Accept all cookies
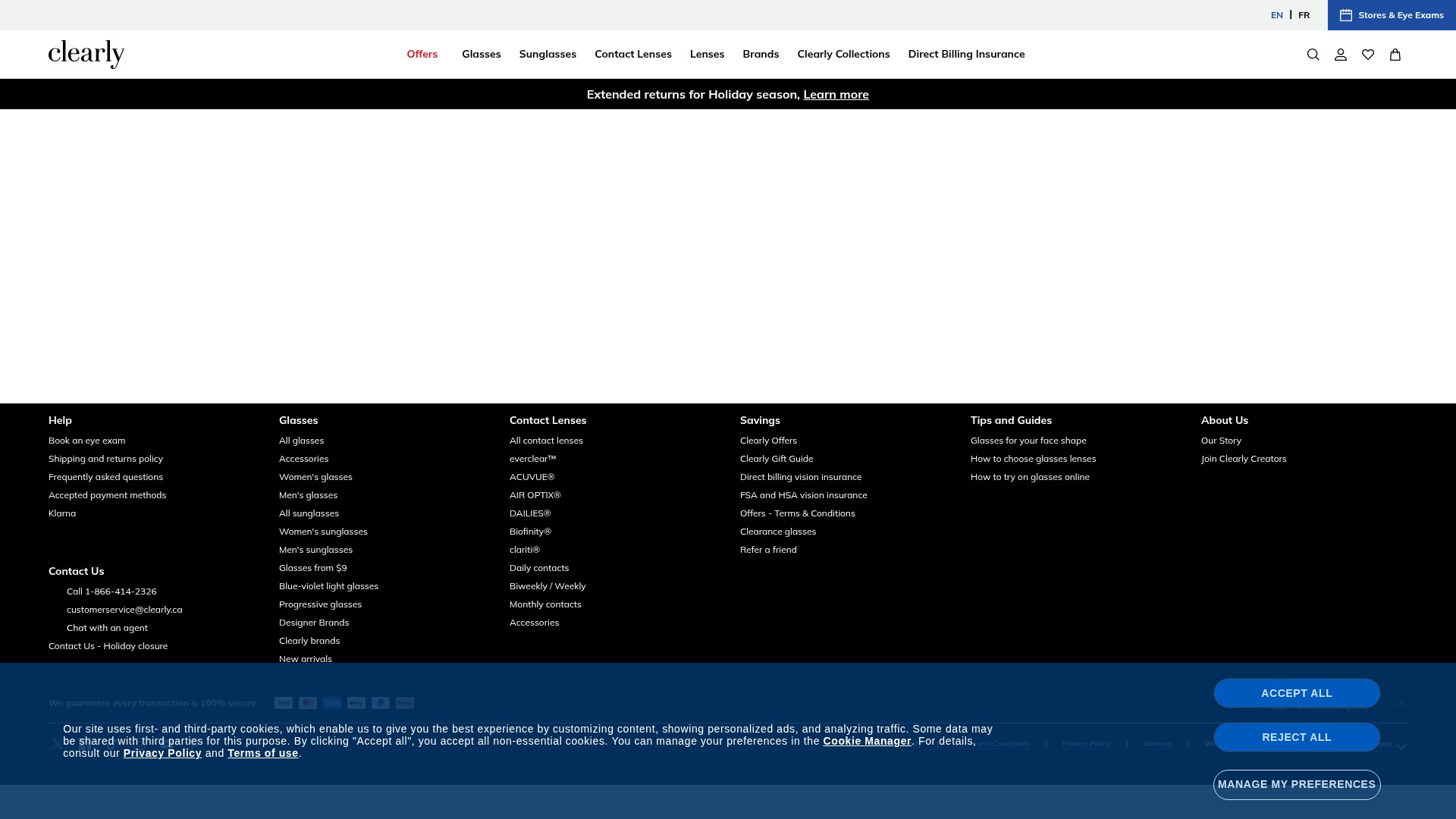This screenshot has width=1456, height=819. click(1297, 693)
